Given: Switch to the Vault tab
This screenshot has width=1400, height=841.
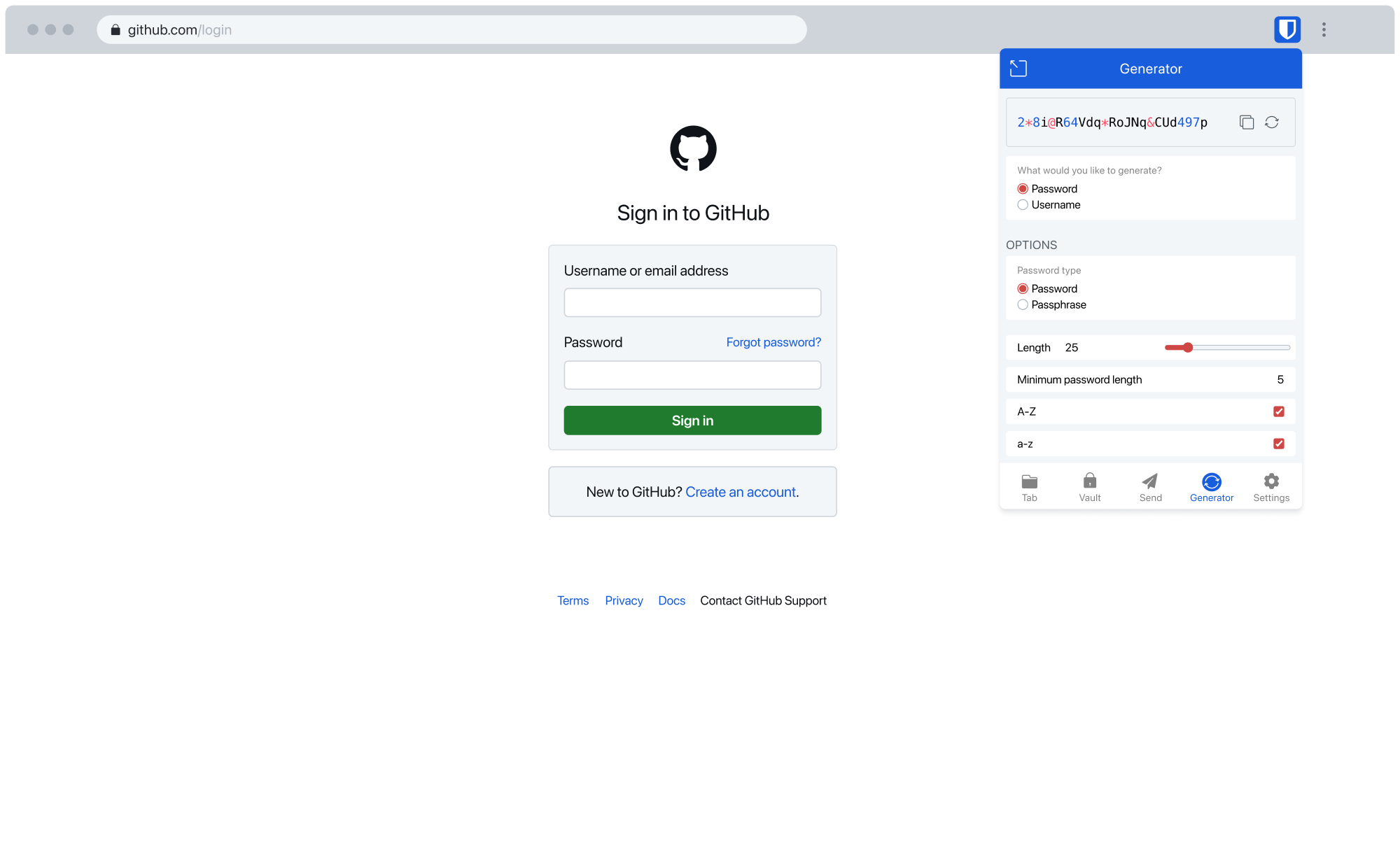Looking at the screenshot, I should tap(1089, 488).
